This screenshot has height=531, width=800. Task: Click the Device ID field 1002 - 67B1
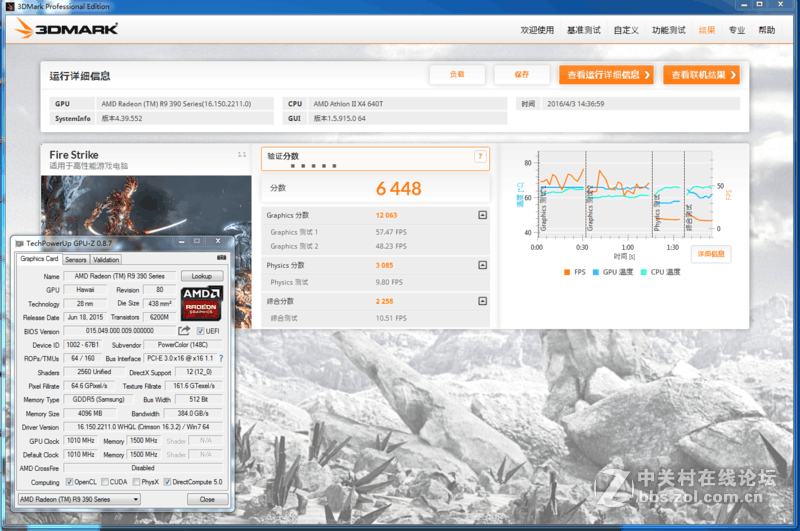point(83,345)
